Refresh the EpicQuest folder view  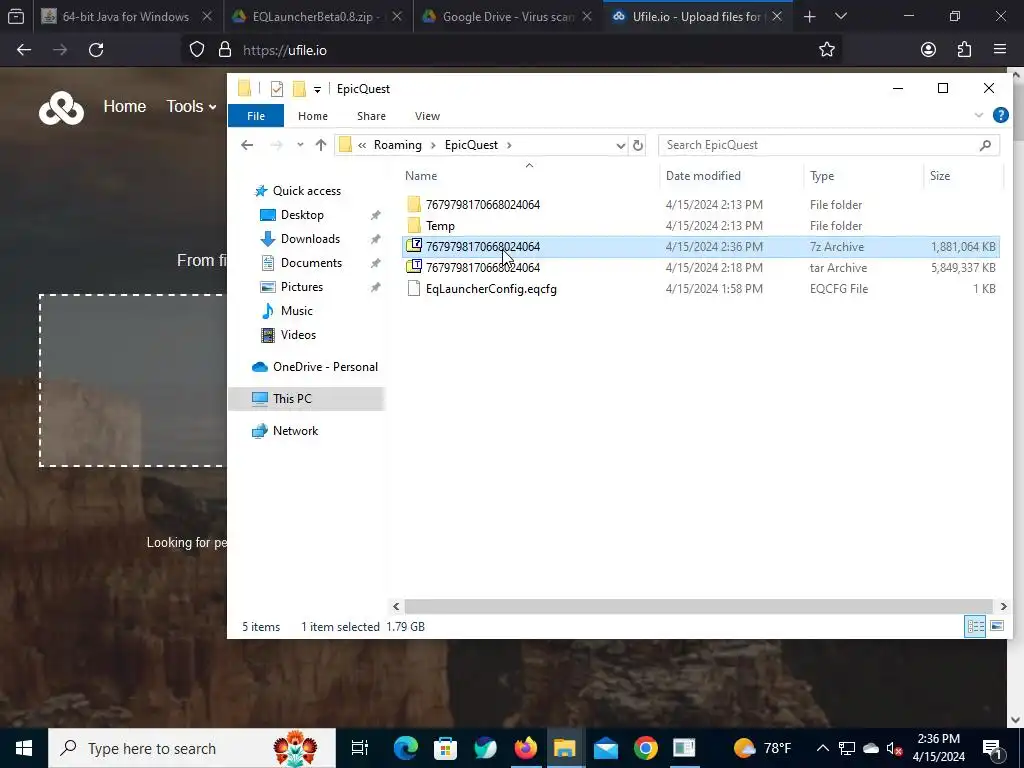click(x=638, y=146)
